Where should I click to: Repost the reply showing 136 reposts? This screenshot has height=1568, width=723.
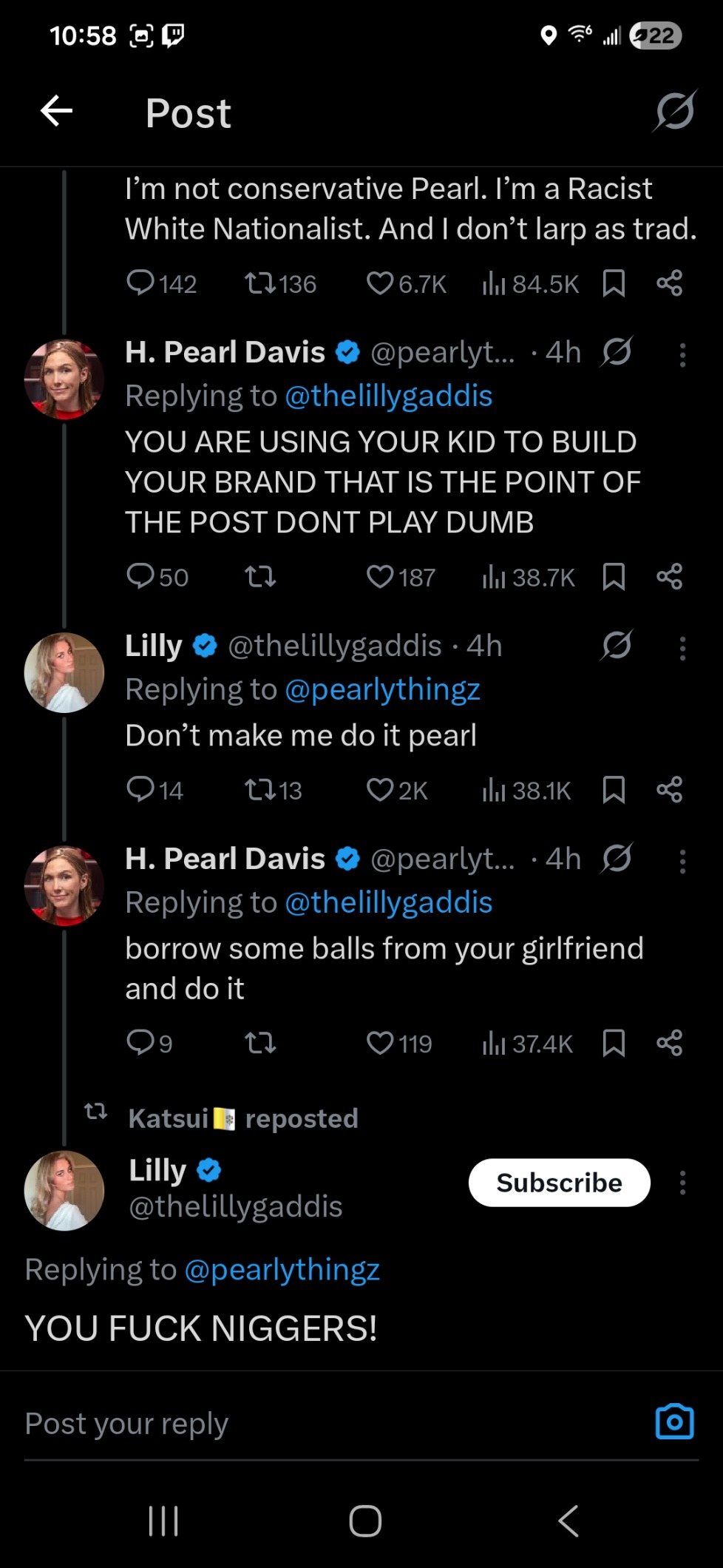click(x=260, y=283)
